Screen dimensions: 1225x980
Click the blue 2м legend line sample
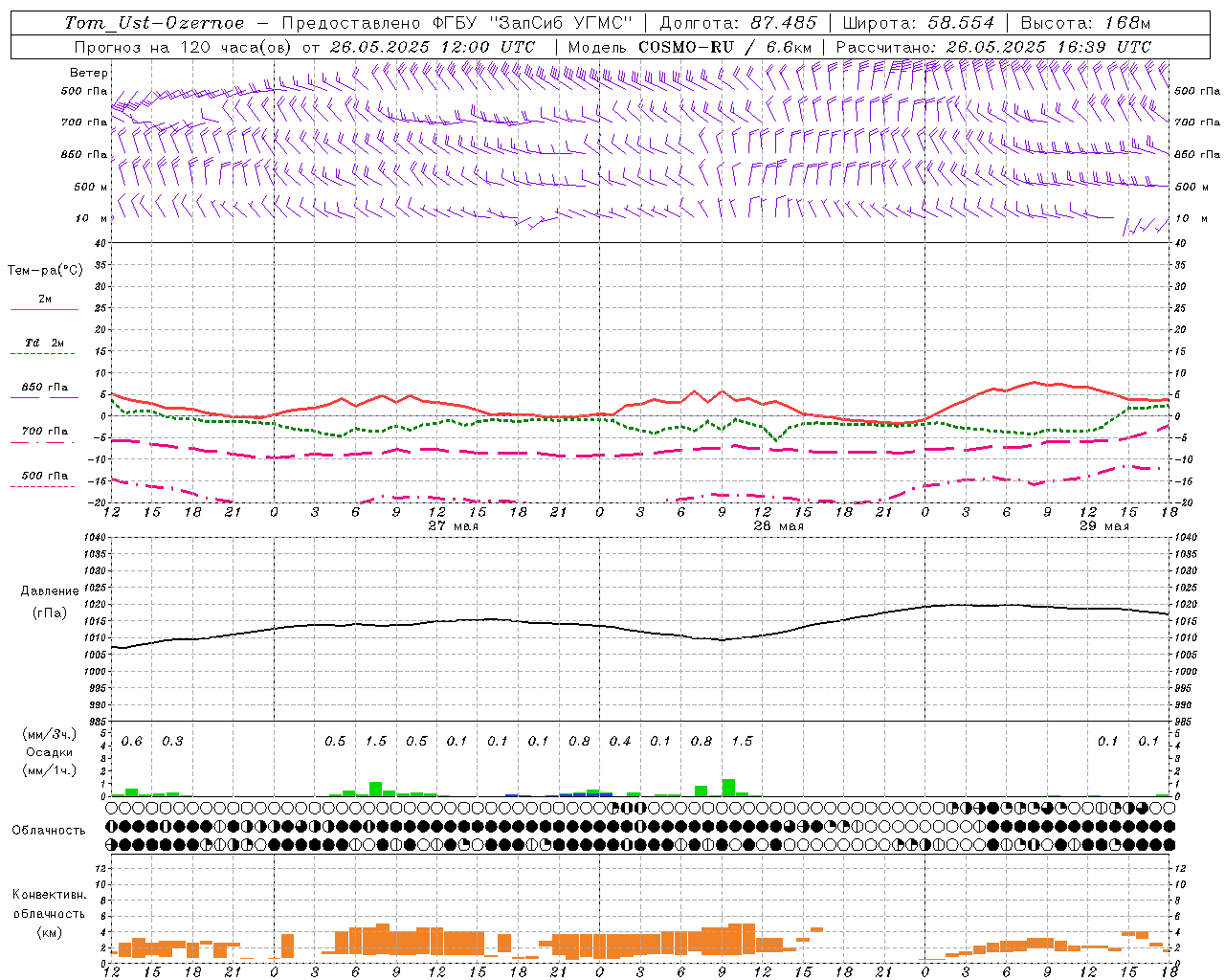click(x=45, y=310)
